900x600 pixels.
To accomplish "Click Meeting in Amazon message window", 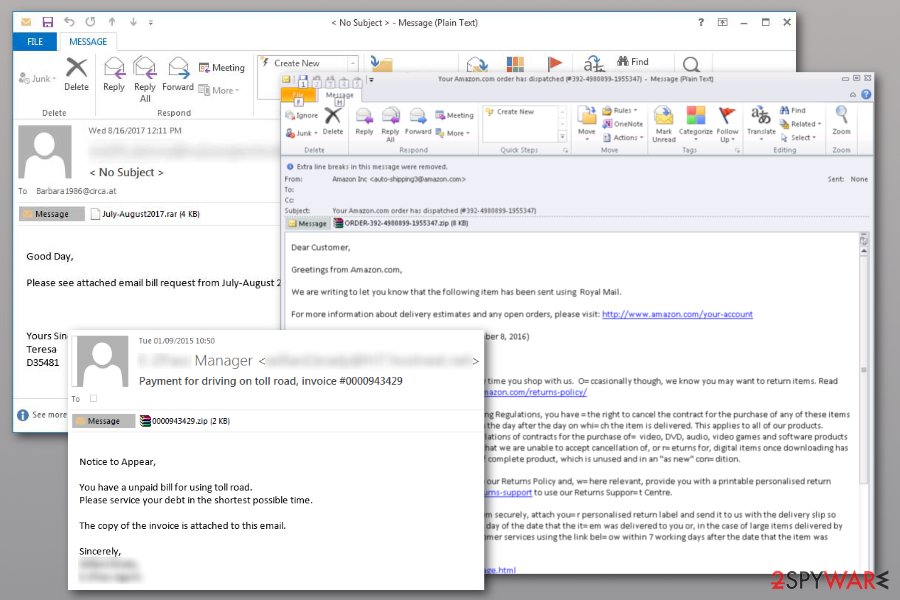I will point(455,115).
